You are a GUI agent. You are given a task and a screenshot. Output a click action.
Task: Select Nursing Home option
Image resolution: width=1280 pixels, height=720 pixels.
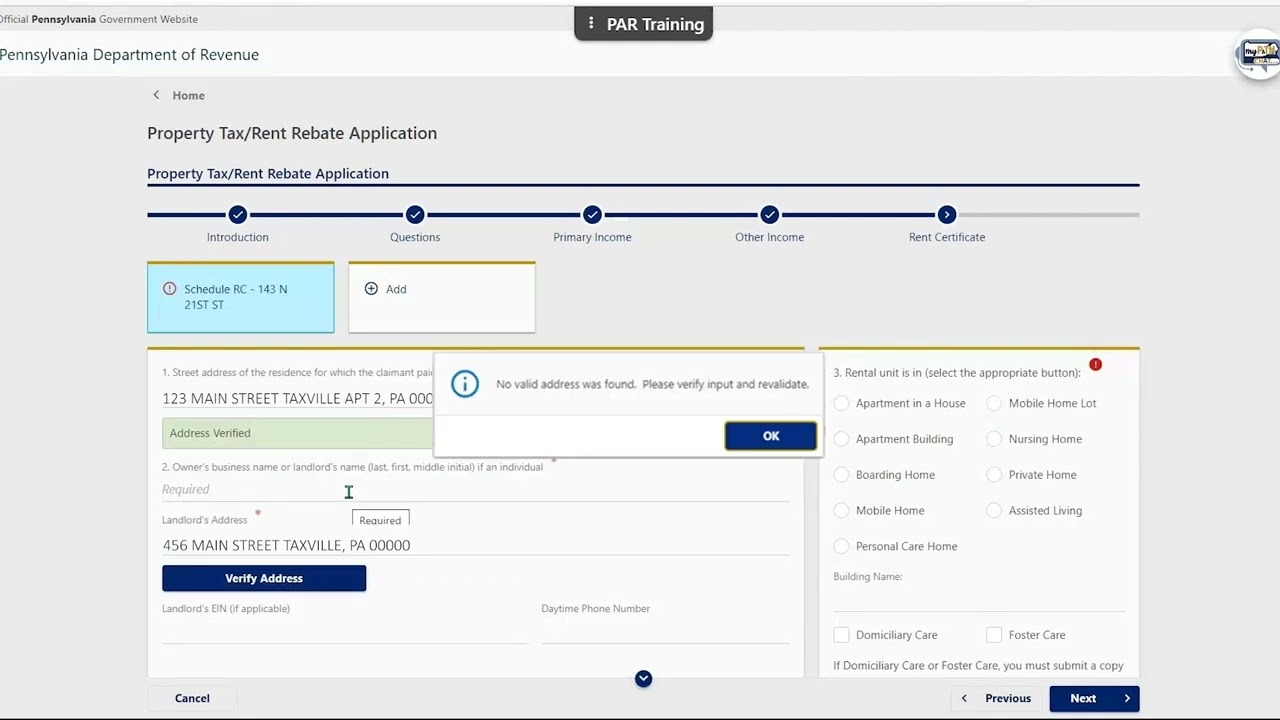tap(994, 439)
